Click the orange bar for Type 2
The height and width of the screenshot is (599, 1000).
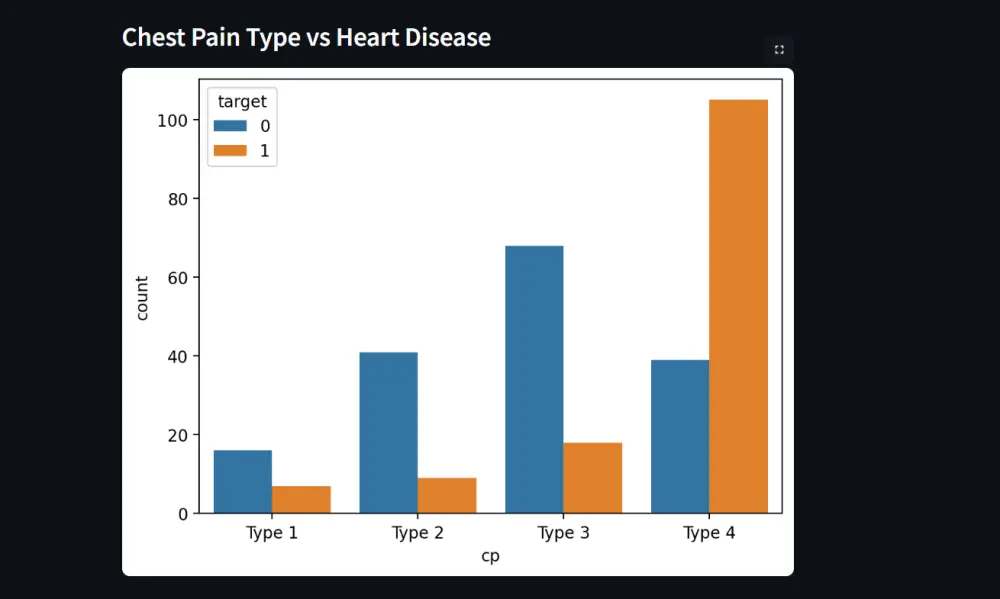(x=447, y=495)
